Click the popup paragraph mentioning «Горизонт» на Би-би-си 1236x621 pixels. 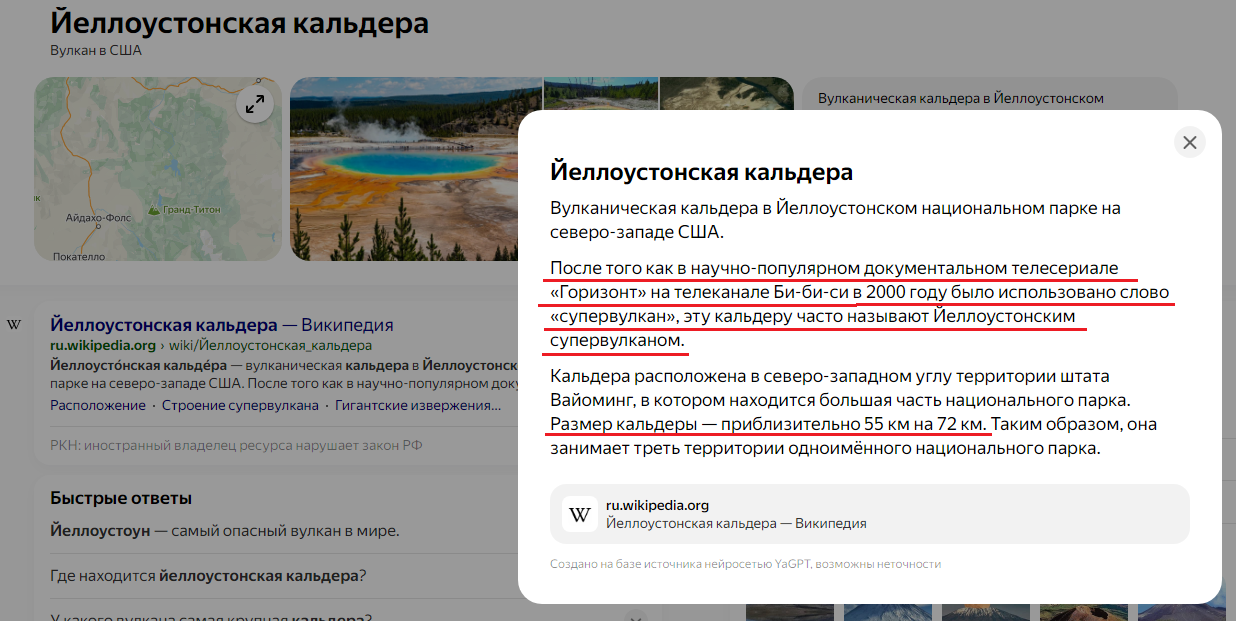point(860,304)
